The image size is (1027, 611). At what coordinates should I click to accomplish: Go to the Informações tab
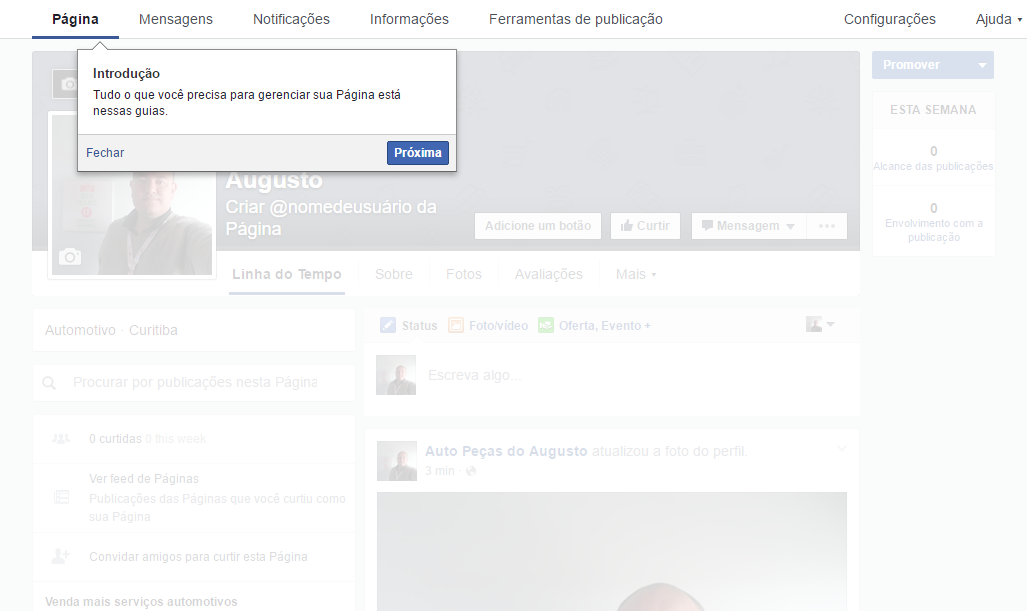point(409,19)
